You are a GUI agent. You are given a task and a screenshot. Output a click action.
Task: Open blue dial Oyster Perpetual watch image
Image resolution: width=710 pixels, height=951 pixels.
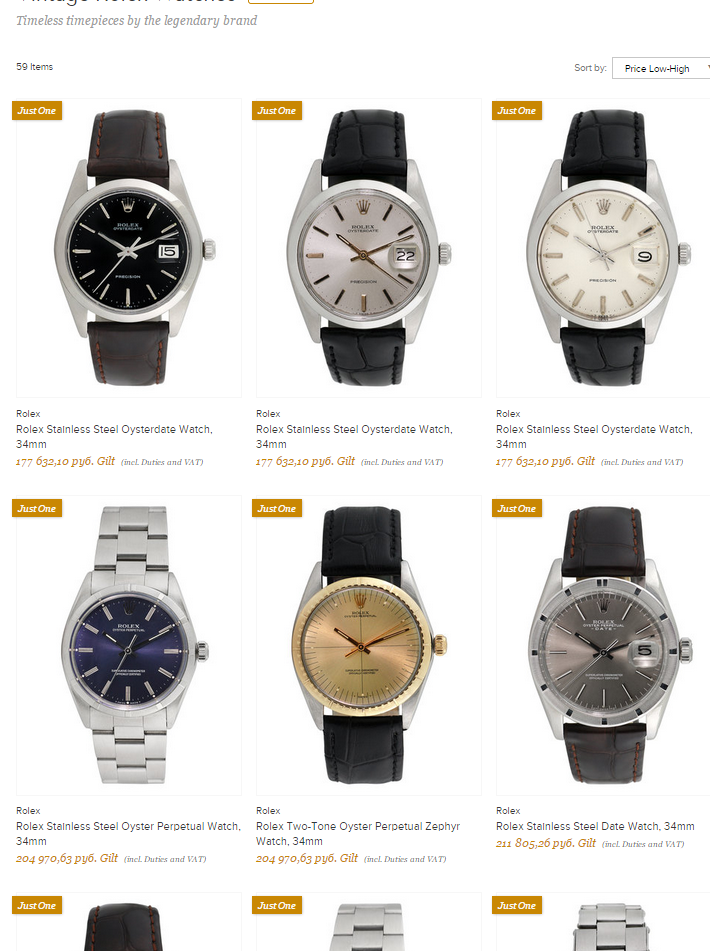tap(129, 645)
